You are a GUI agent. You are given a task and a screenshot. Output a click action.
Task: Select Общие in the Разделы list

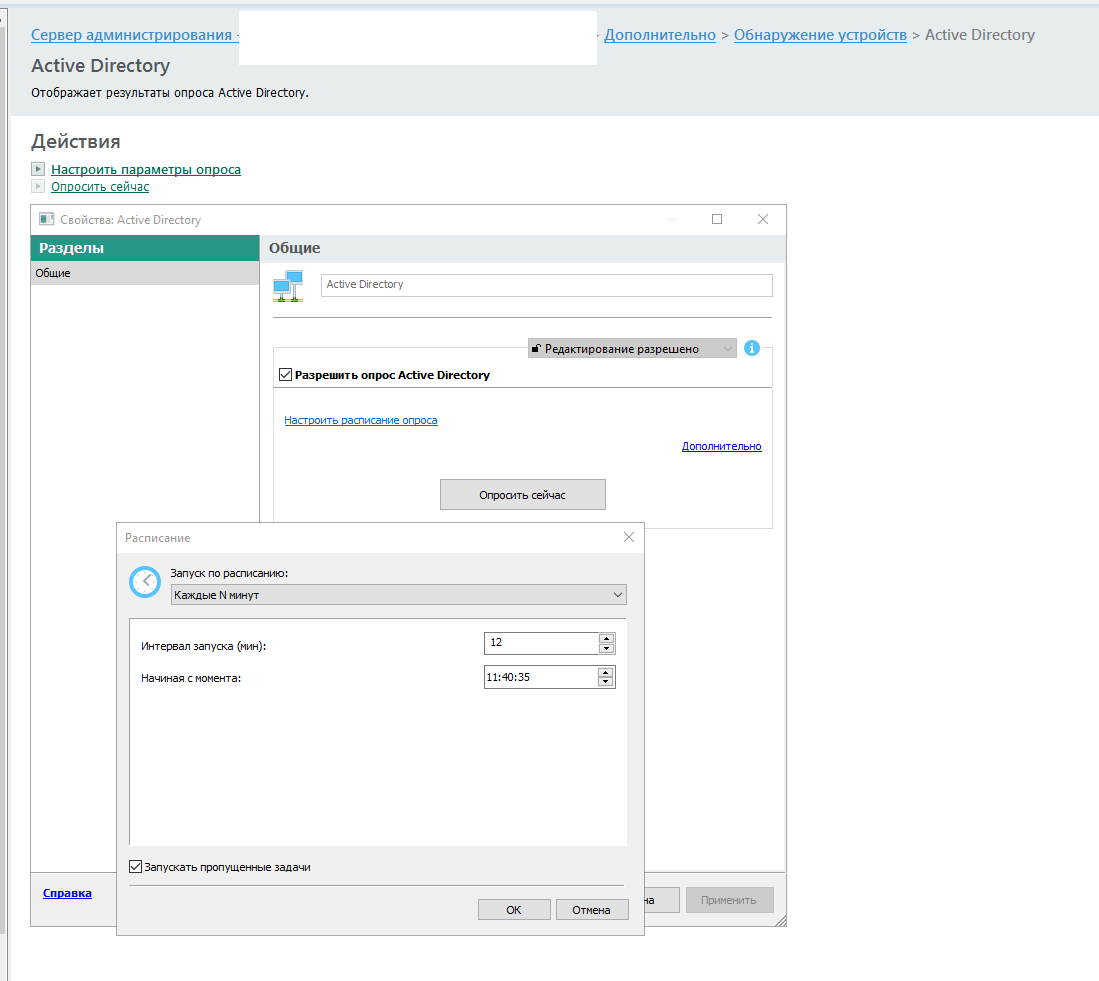145,273
